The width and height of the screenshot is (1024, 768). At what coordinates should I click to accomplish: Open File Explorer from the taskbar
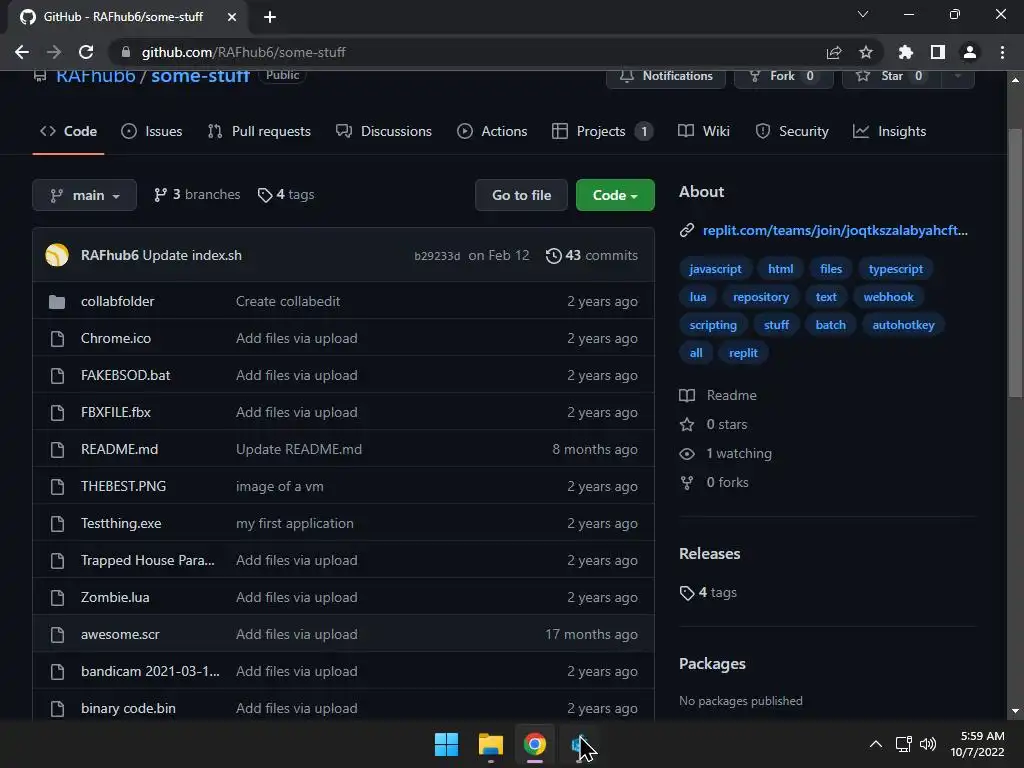pos(490,744)
